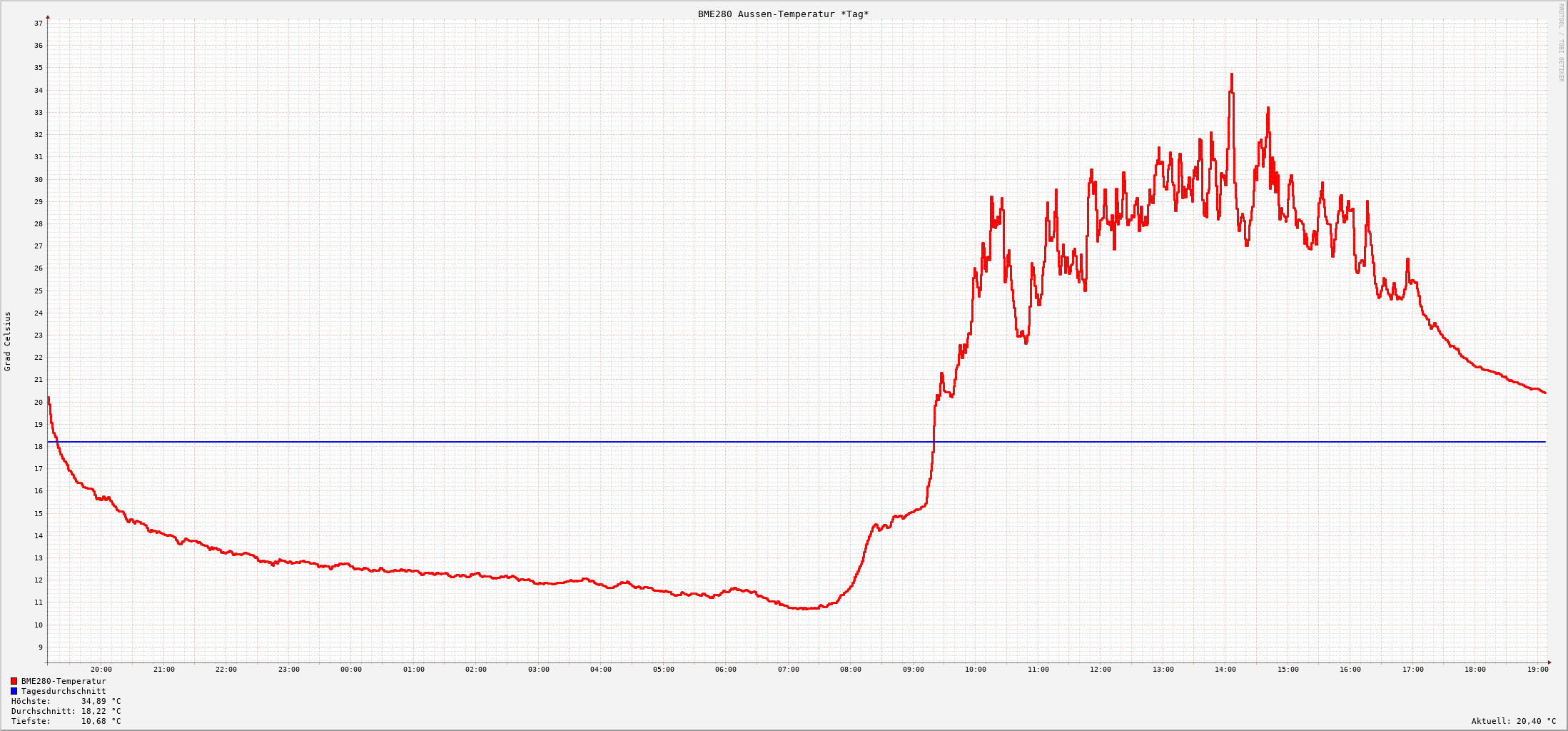This screenshot has height=731, width=1568.
Task: Click the Tiefste 10,68 °C value
Action: pyautogui.click(x=101, y=721)
